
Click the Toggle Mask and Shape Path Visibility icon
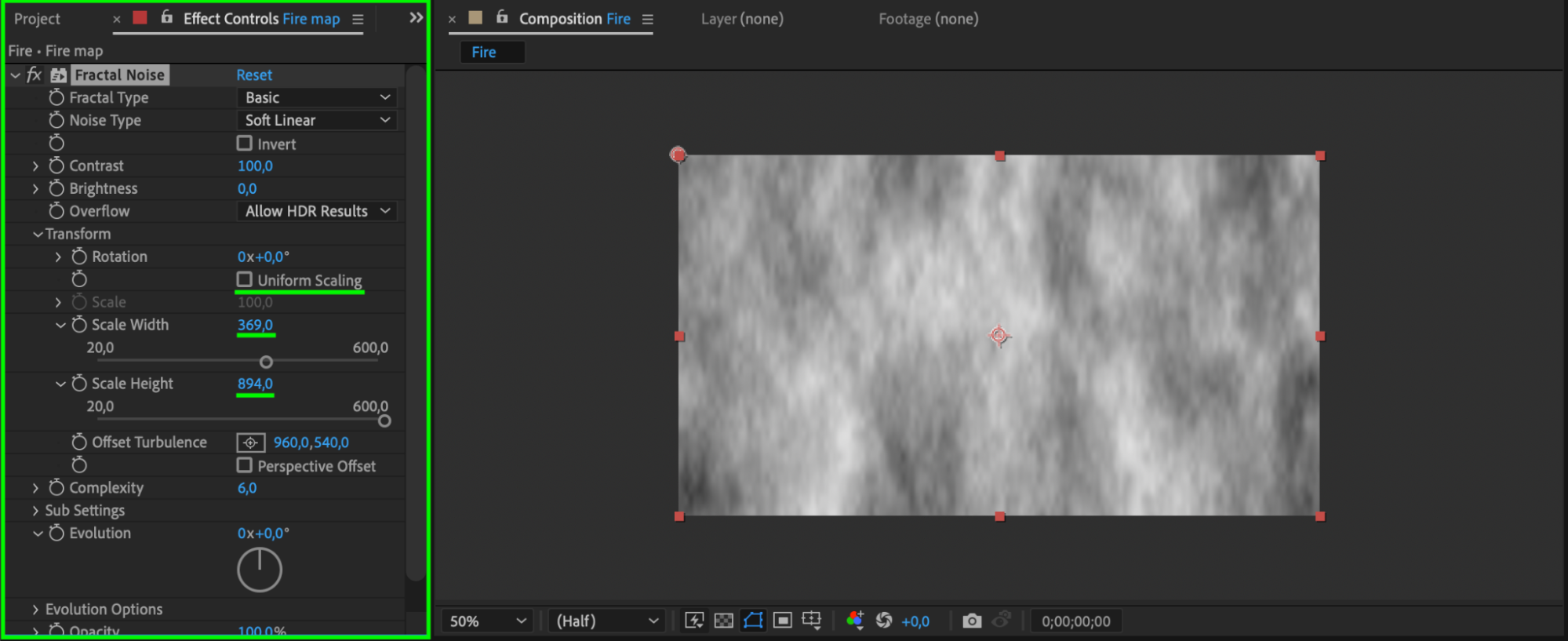[753, 621]
